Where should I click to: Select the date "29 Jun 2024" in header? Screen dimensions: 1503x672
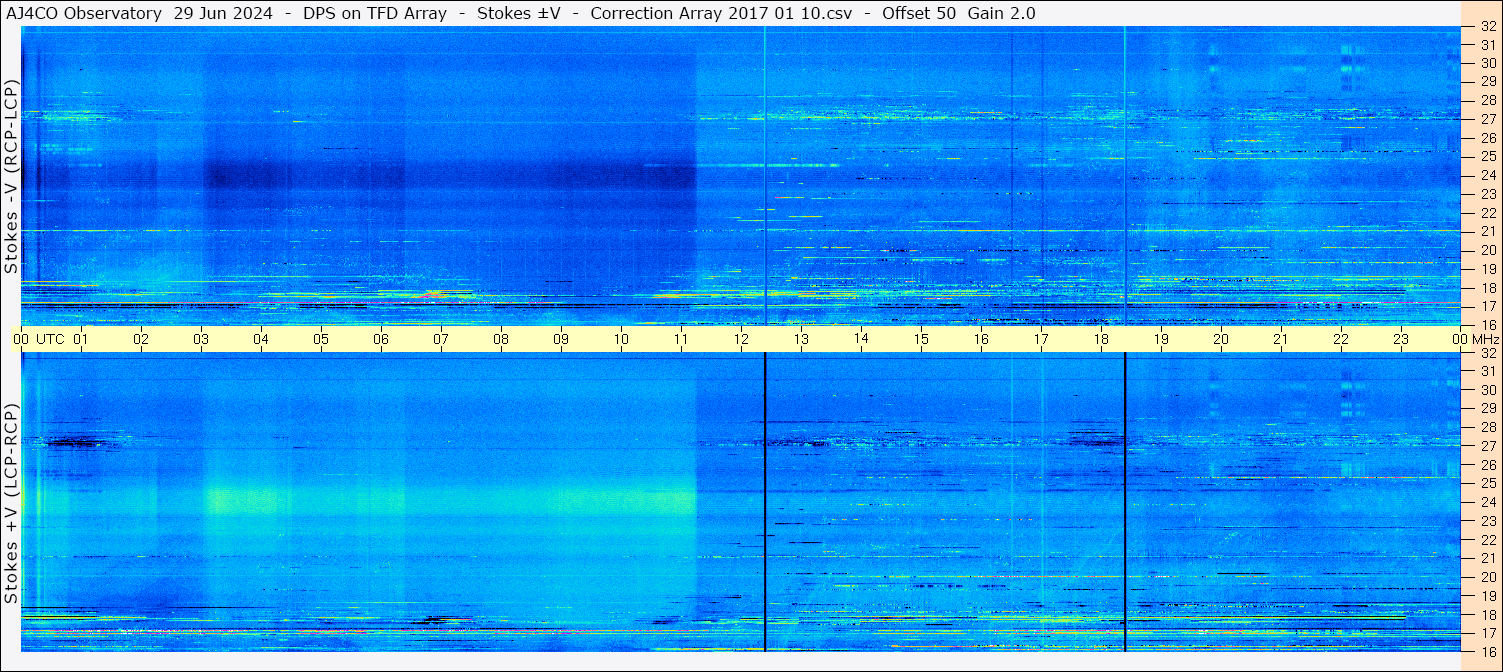tap(224, 14)
